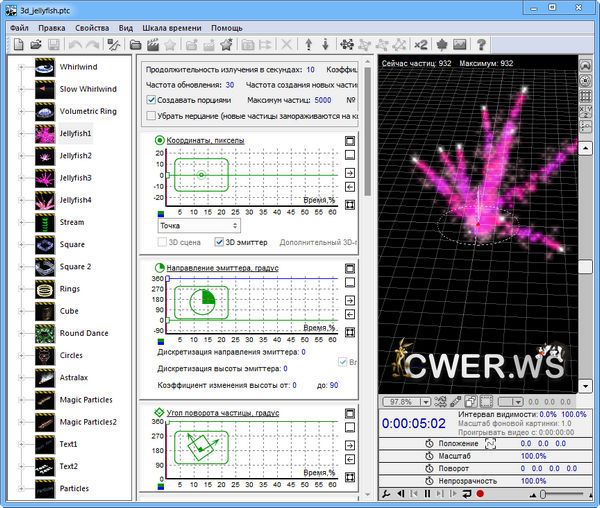Toggle the 3D эмиттер checkbox

pos(220,243)
